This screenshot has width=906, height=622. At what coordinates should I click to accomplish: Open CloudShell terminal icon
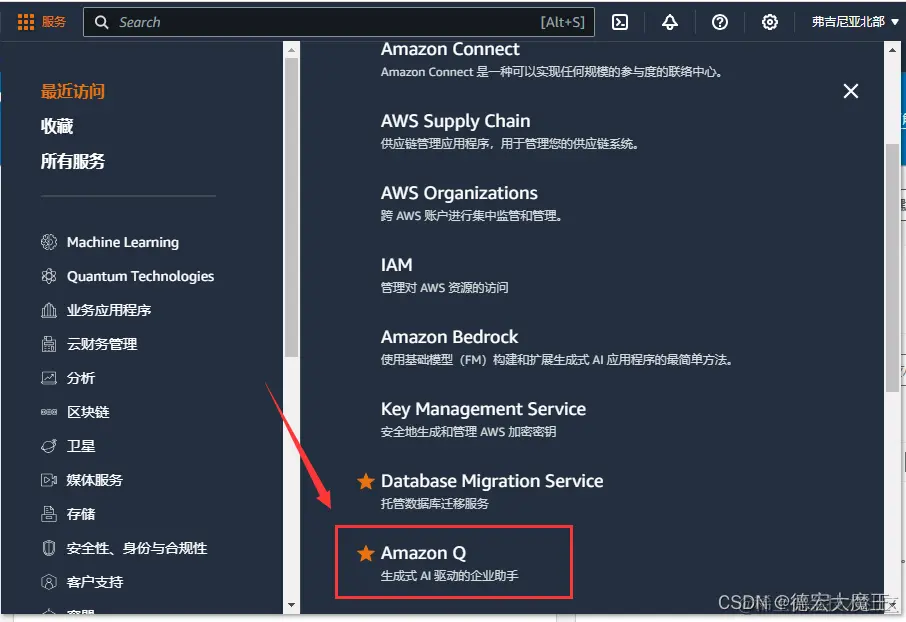[x=620, y=22]
